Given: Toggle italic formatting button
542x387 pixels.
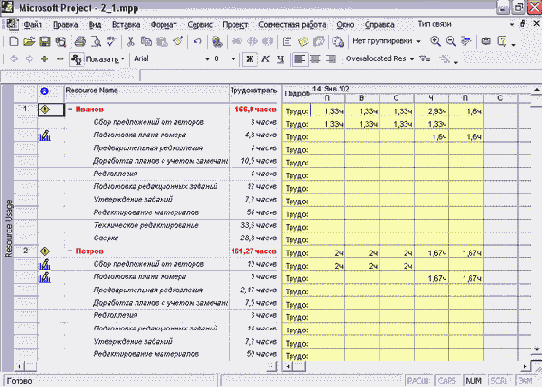Looking at the screenshot, I should pos(265,59).
